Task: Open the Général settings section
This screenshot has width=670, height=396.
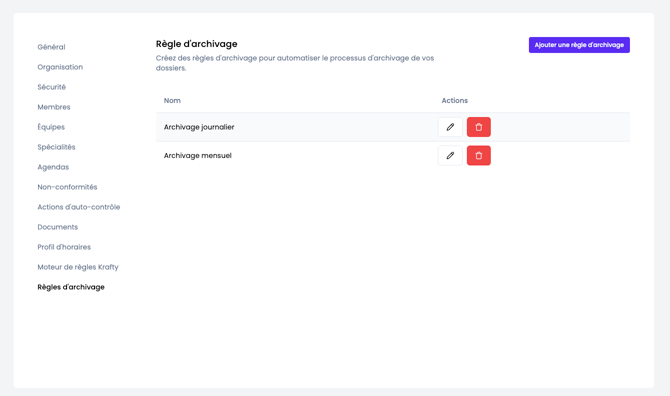Action: 51,47
